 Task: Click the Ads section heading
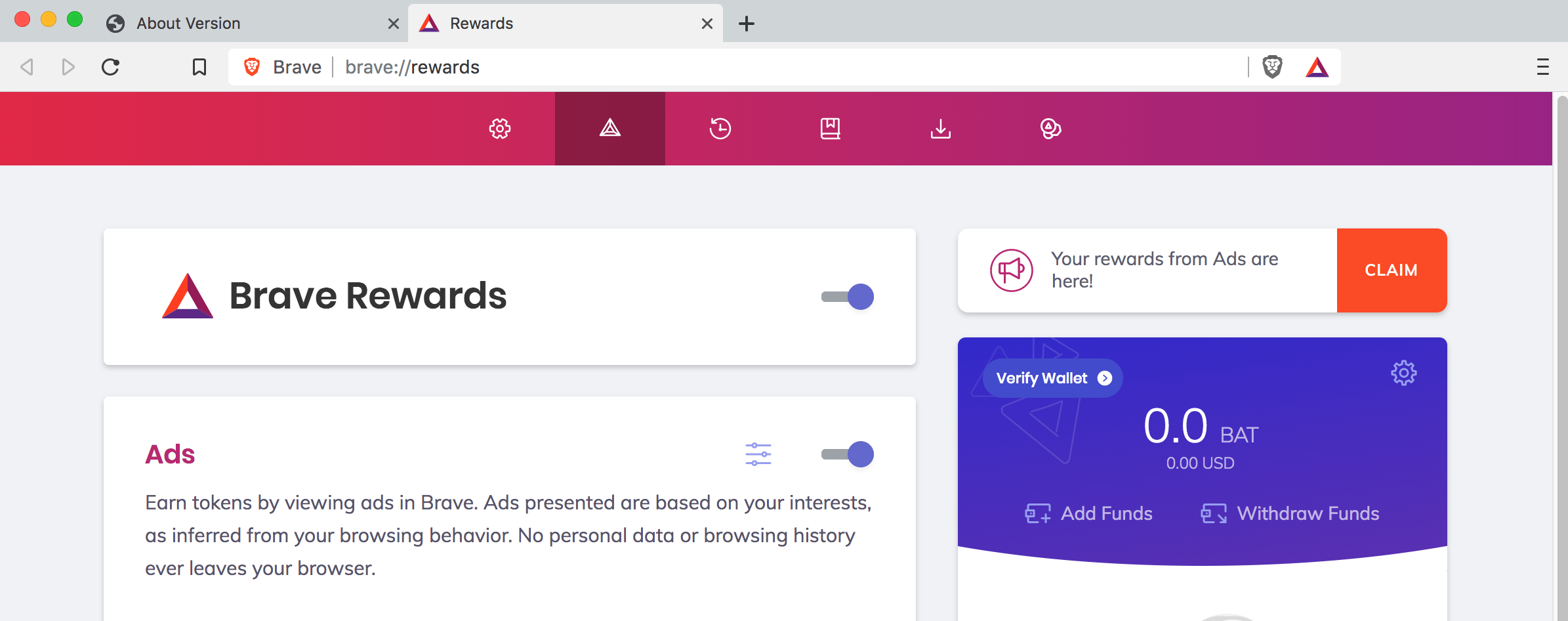[170, 454]
